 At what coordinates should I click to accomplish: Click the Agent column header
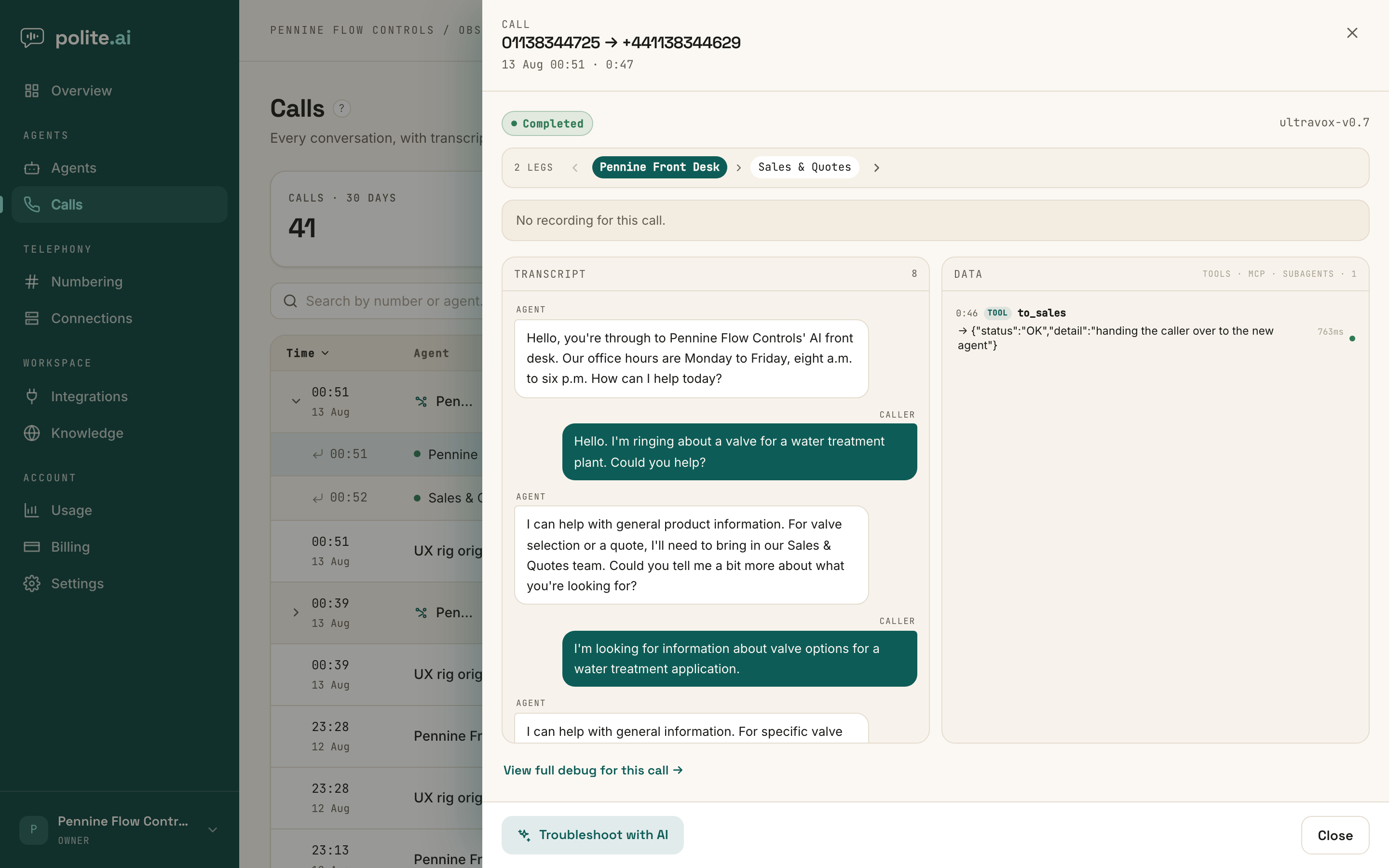pos(431,353)
